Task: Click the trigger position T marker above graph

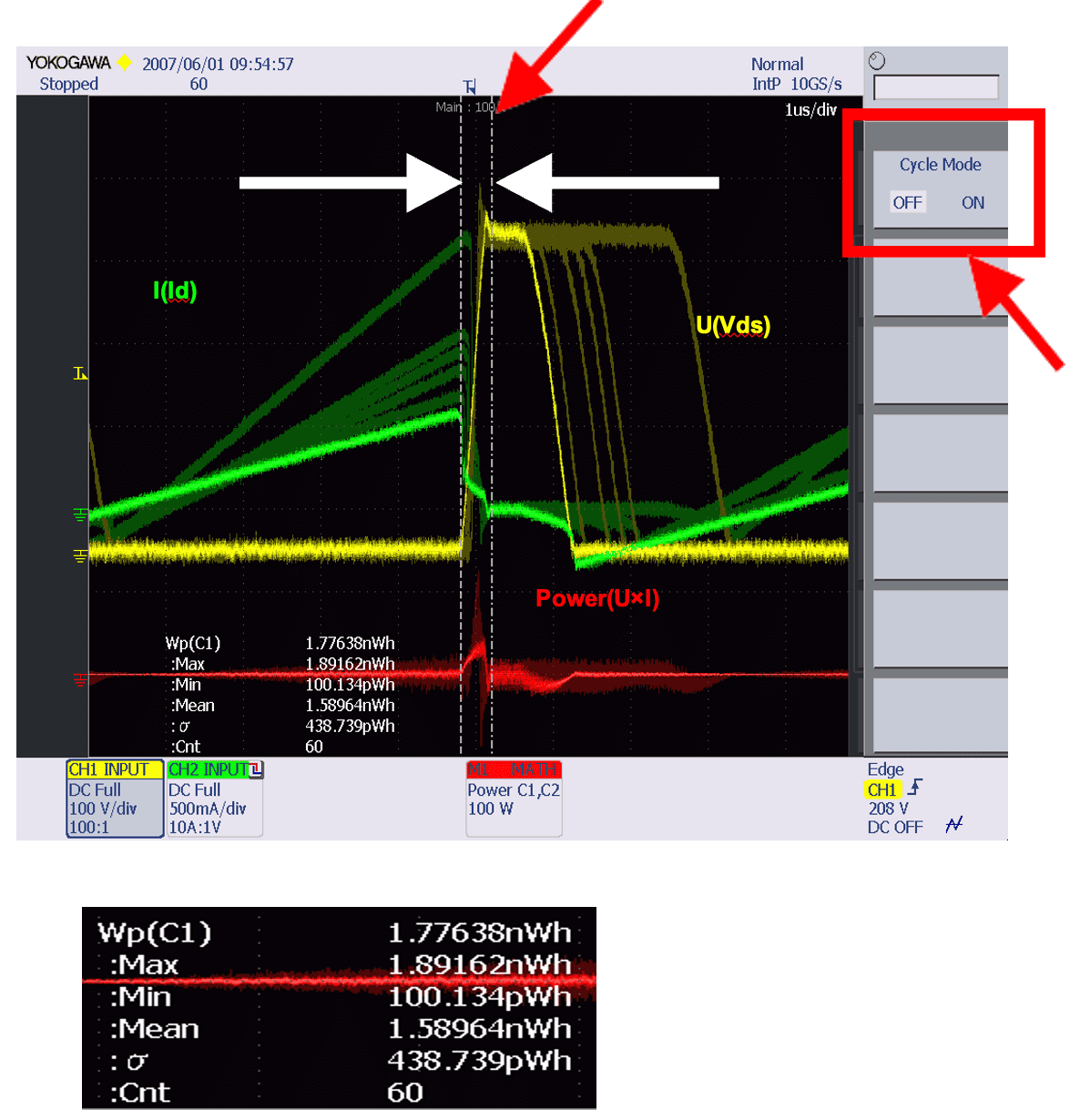Action: (x=470, y=87)
